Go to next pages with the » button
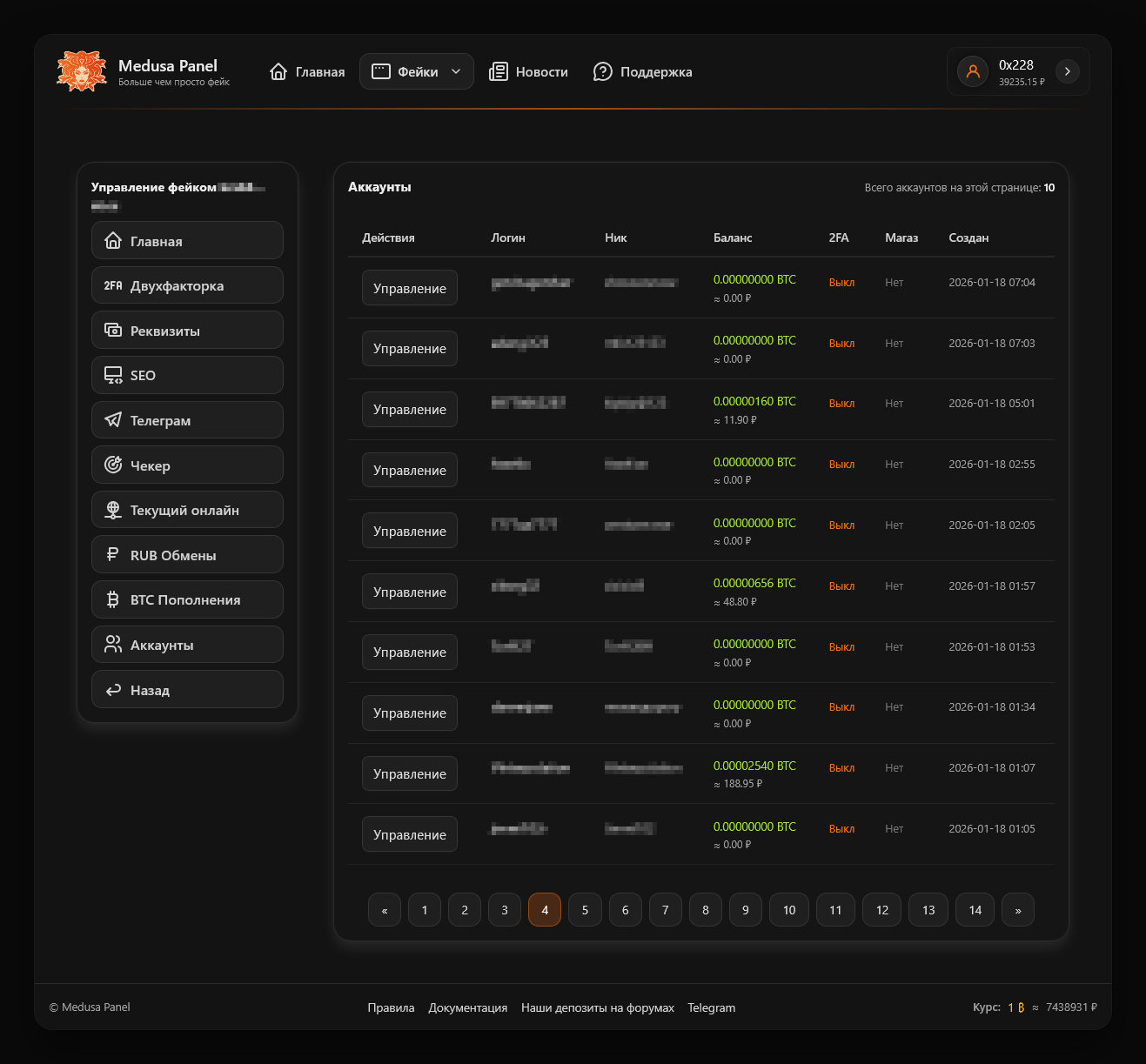 pyautogui.click(x=1017, y=910)
